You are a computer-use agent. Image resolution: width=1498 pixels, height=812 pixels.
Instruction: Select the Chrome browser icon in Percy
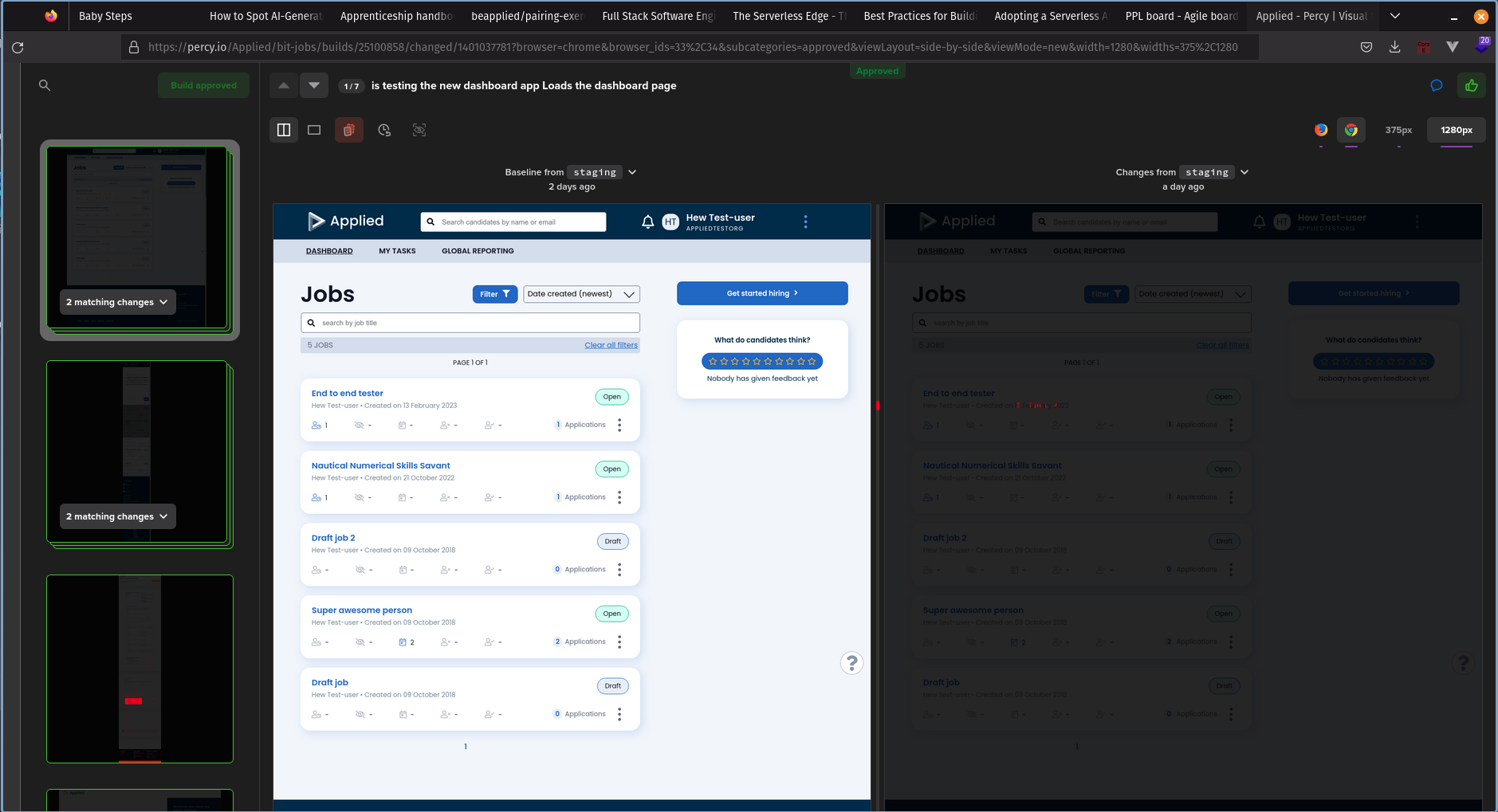1351,130
